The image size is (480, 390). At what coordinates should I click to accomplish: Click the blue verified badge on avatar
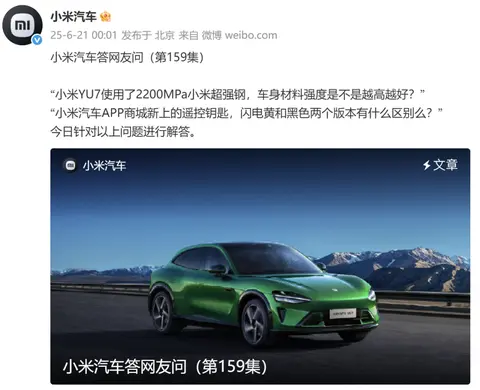(37, 40)
